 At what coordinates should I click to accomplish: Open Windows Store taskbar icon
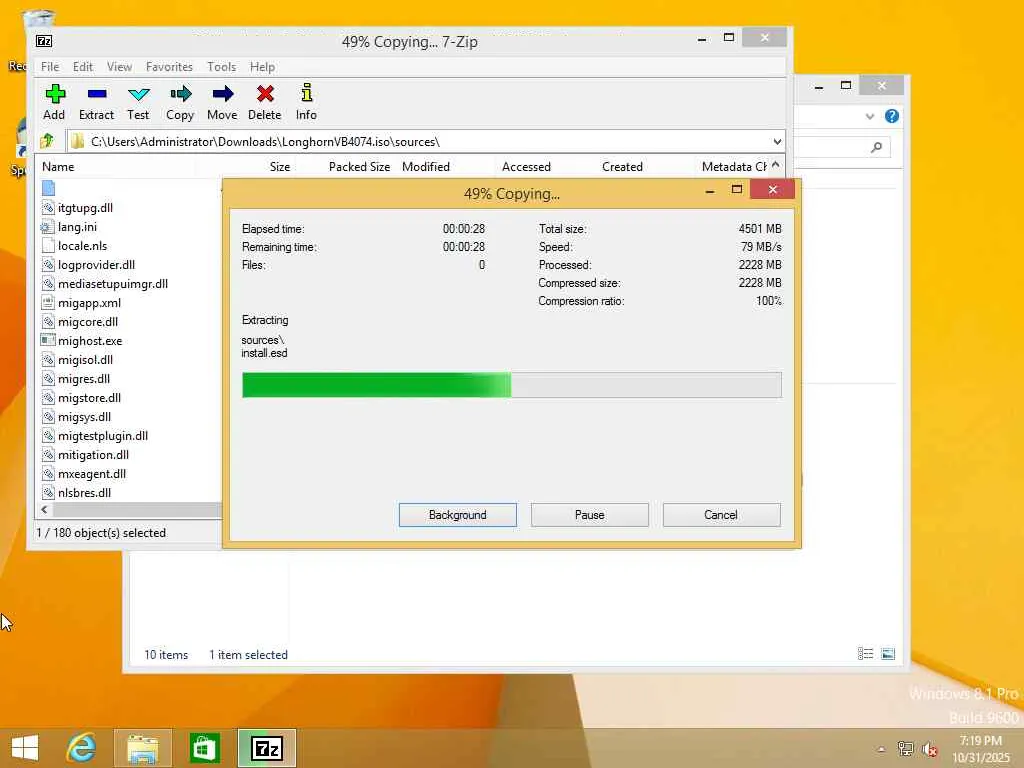point(204,748)
